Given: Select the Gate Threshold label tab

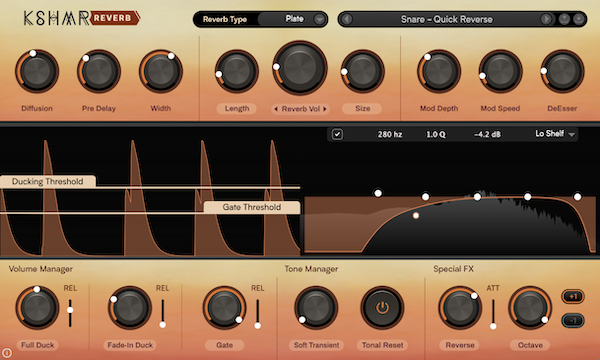Looking at the screenshot, I should pyautogui.click(x=252, y=207).
